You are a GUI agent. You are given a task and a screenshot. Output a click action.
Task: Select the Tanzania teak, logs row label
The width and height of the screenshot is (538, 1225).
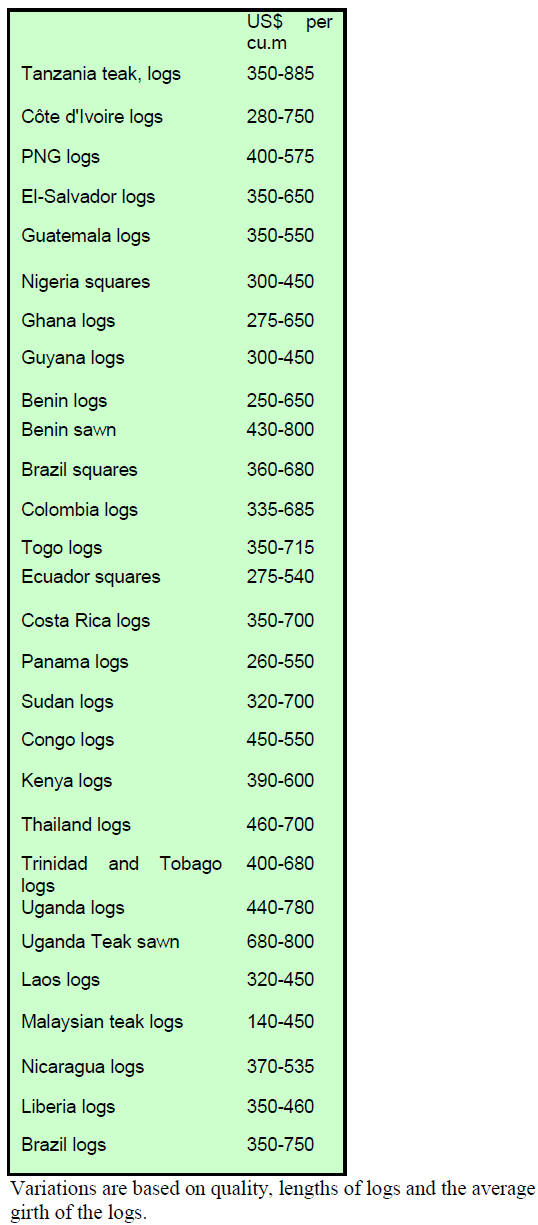coord(101,75)
